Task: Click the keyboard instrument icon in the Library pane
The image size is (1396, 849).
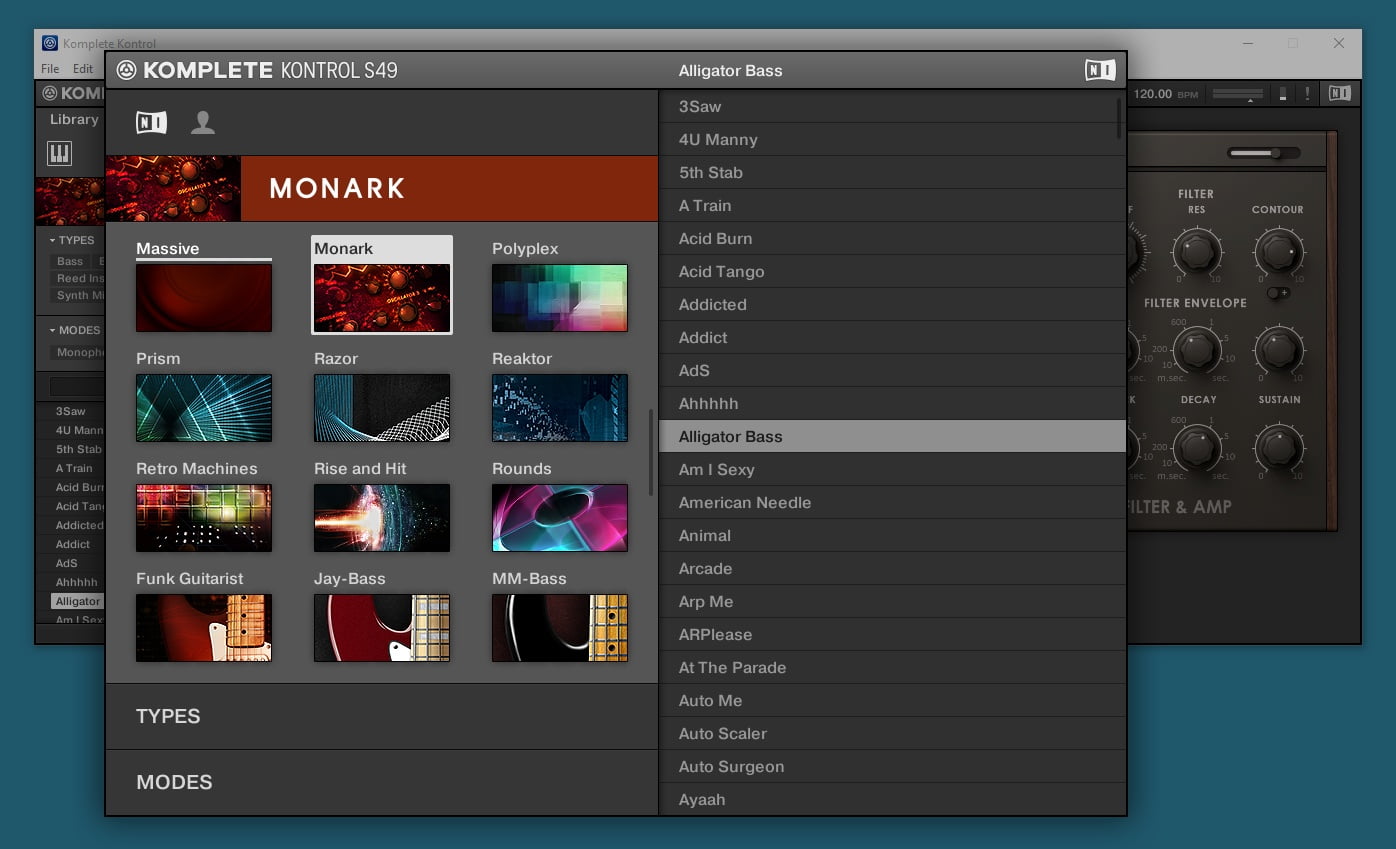Action: (x=59, y=153)
